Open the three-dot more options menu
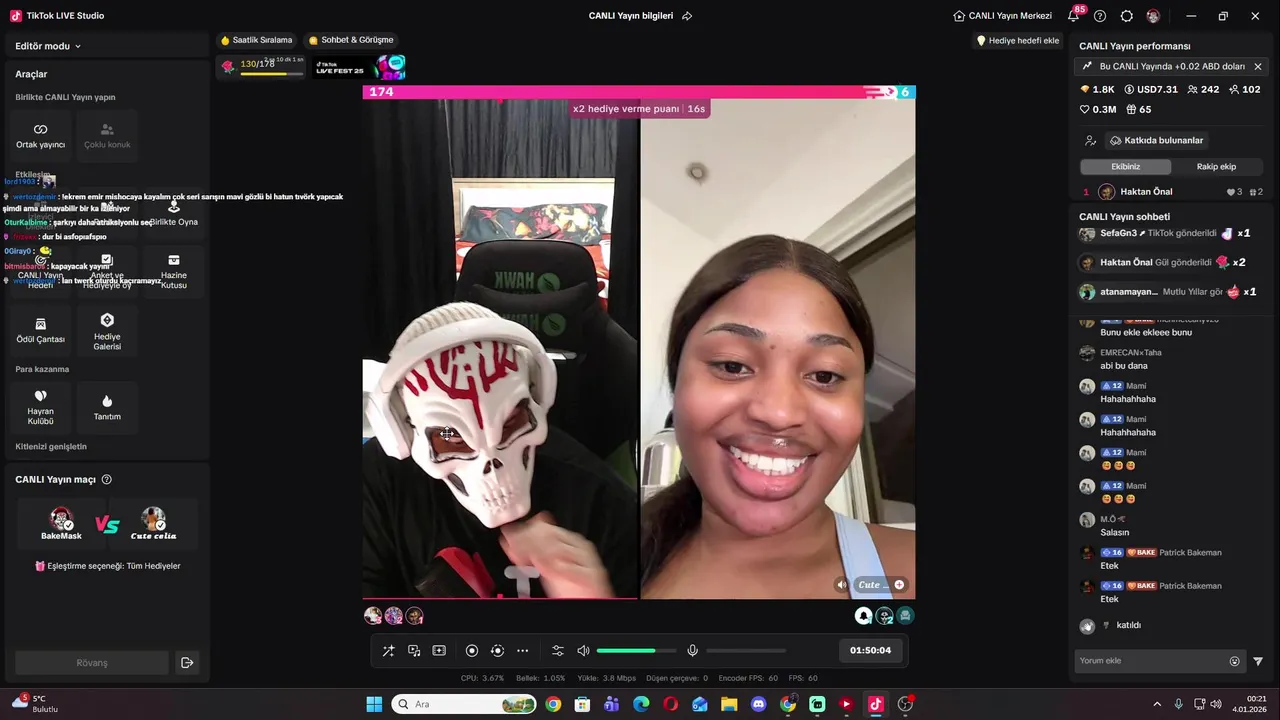This screenshot has height=720, width=1280. [x=522, y=651]
